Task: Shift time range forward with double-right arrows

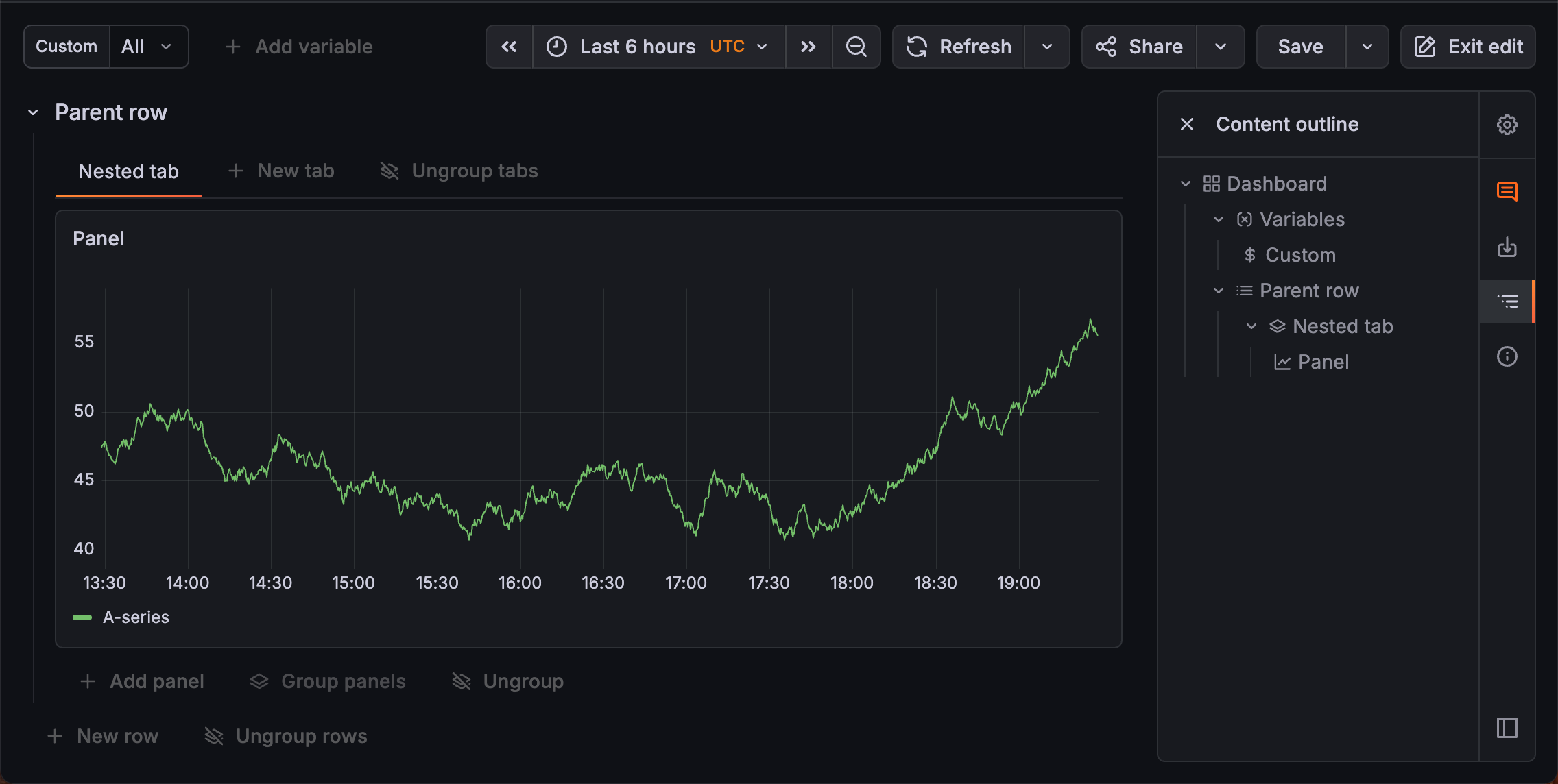Action: 808,47
